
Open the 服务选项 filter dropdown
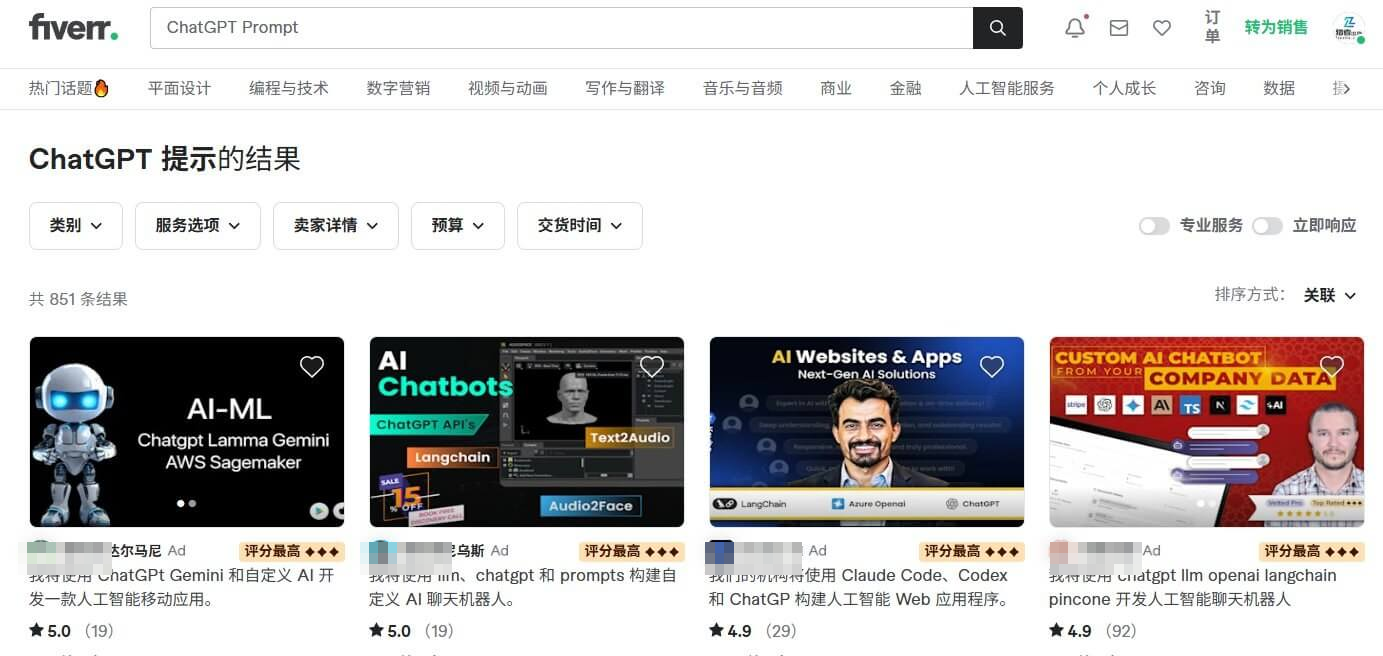pyautogui.click(x=198, y=226)
